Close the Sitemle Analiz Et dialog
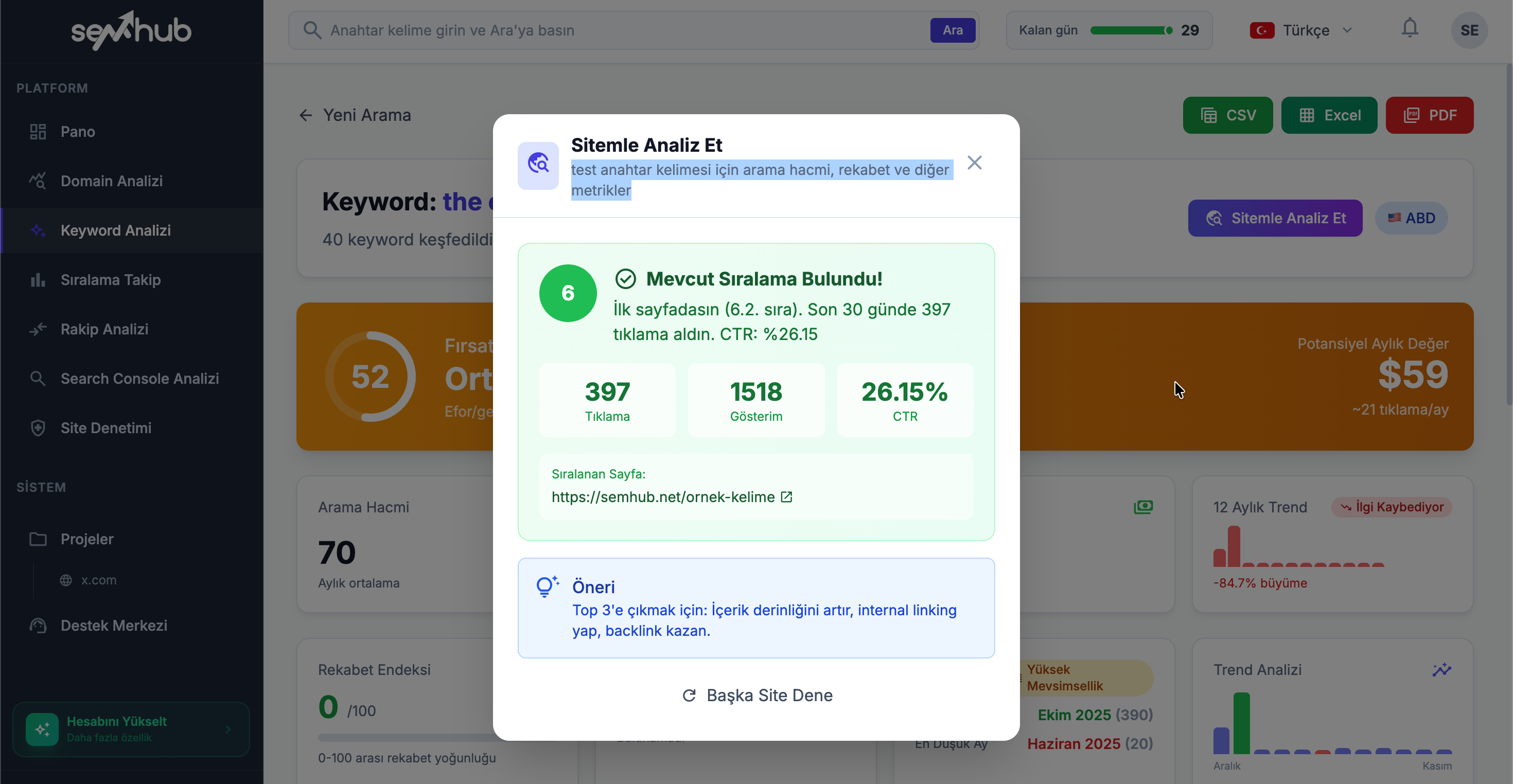1513x784 pixels. click(974, 163)
